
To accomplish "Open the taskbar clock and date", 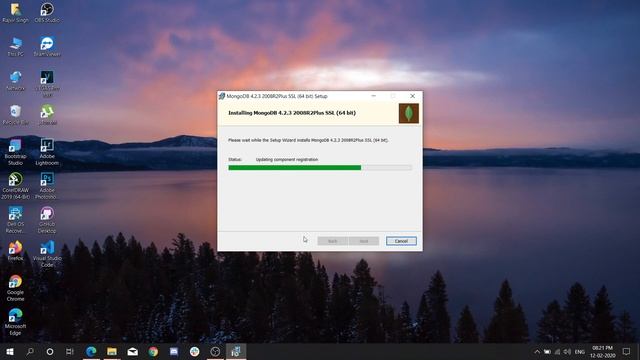I will coord(603,351).
